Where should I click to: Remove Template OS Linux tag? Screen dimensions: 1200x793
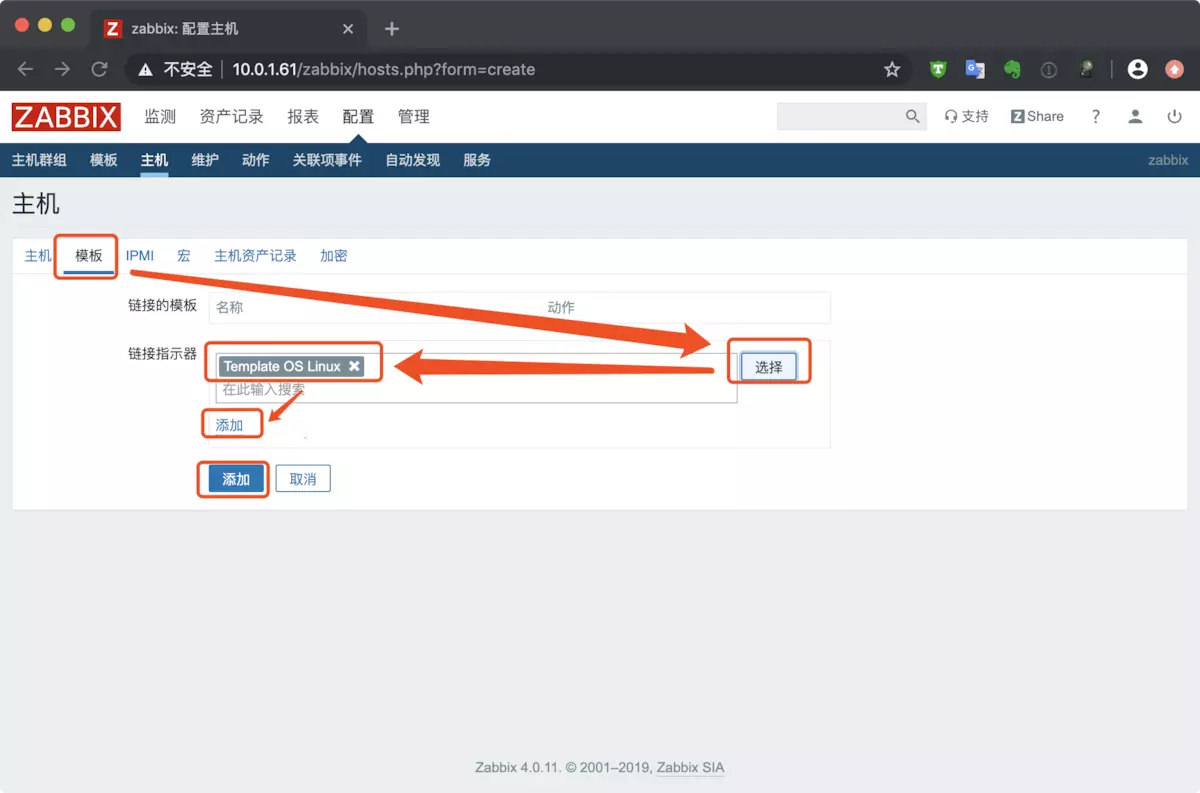(354, 366)
